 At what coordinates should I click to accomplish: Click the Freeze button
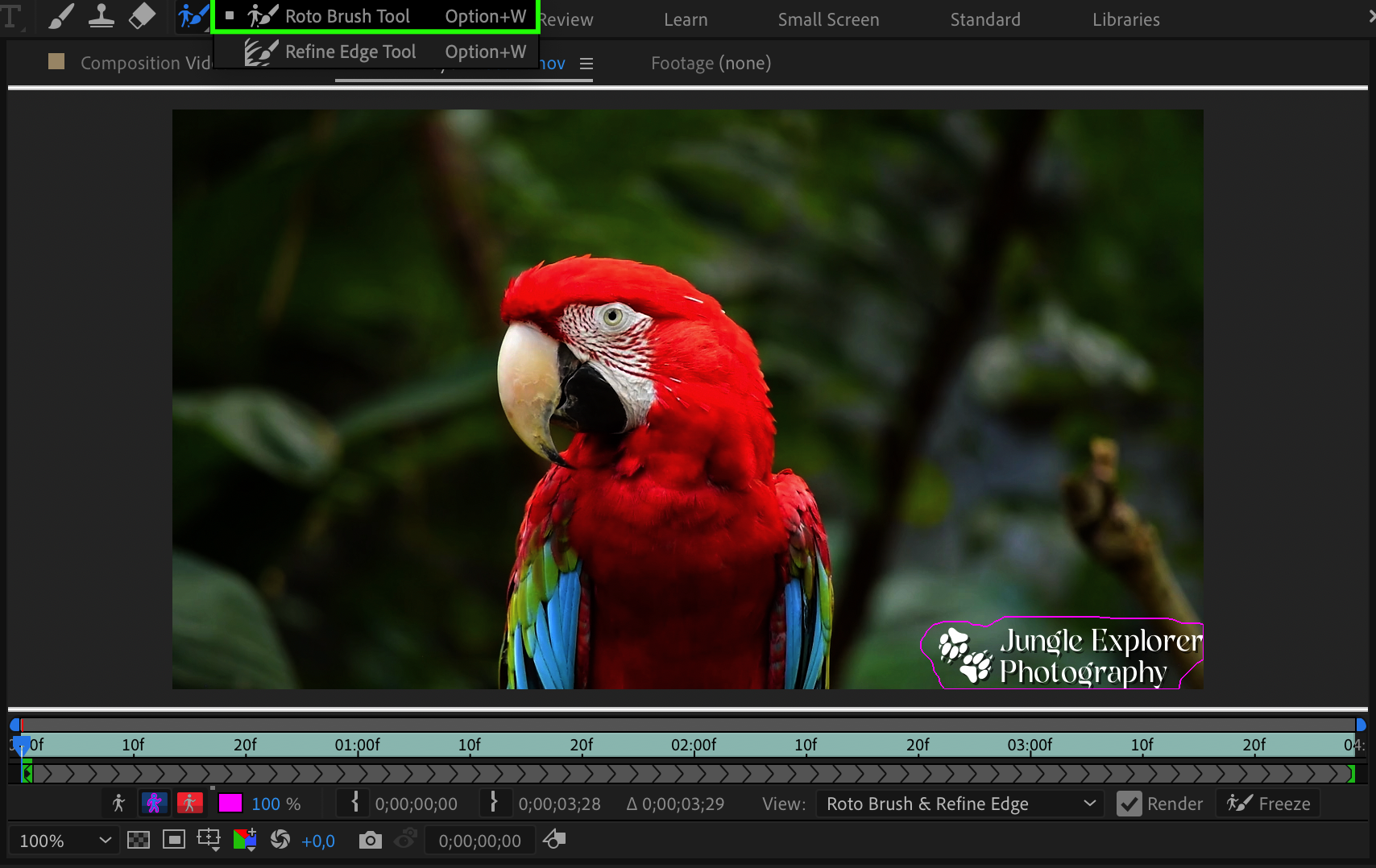coord(1268,804)
